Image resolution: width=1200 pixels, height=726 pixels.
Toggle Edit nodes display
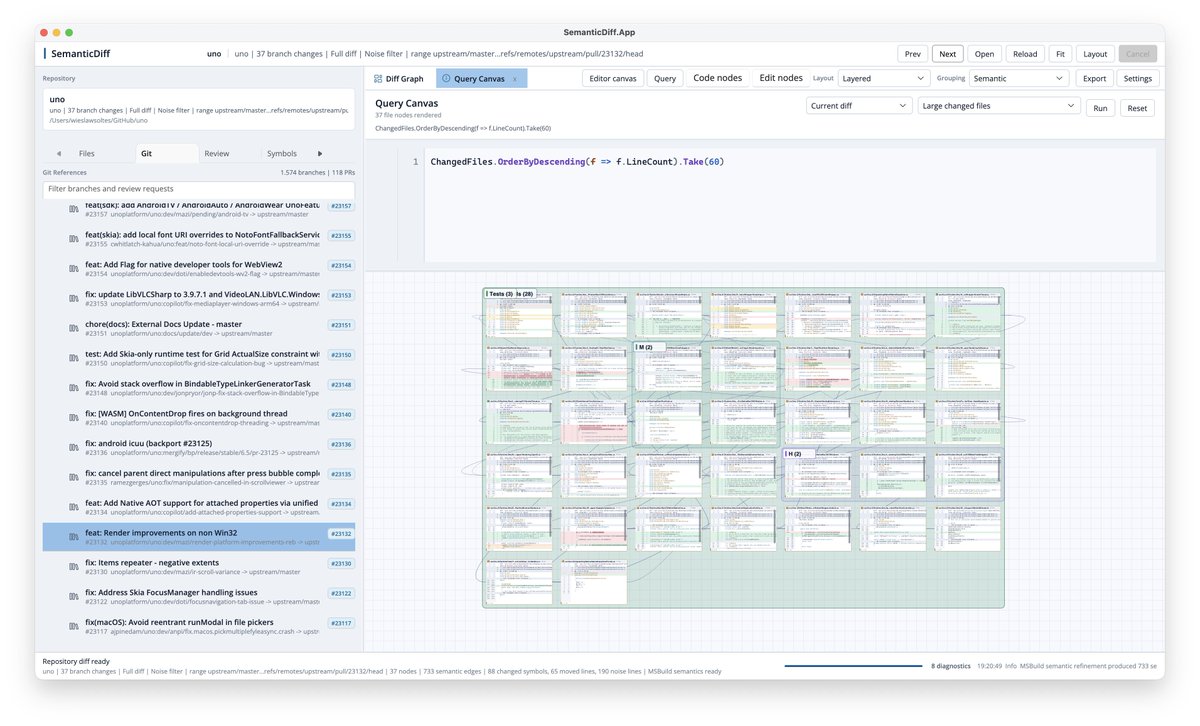[781, 78]
